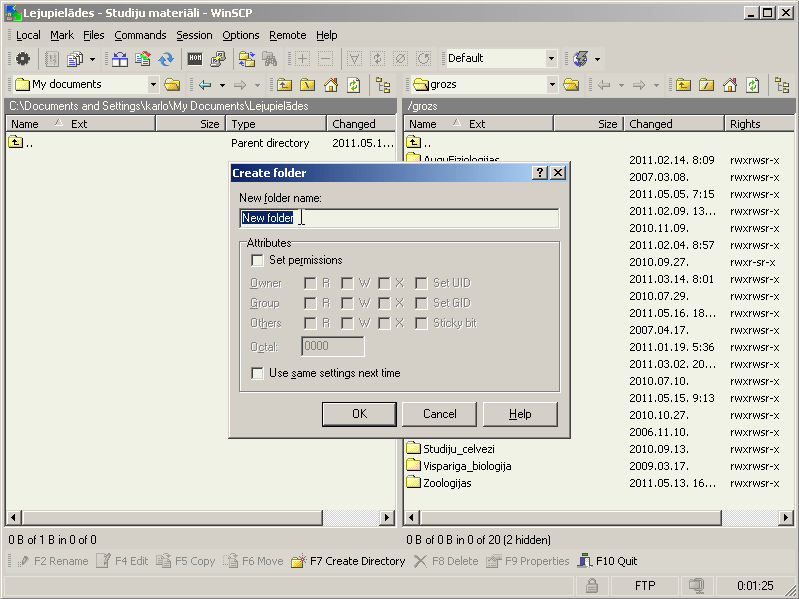Toggle Group X permission checkbox
Screen dimensions: 799x599
click(x=384, y=303)
